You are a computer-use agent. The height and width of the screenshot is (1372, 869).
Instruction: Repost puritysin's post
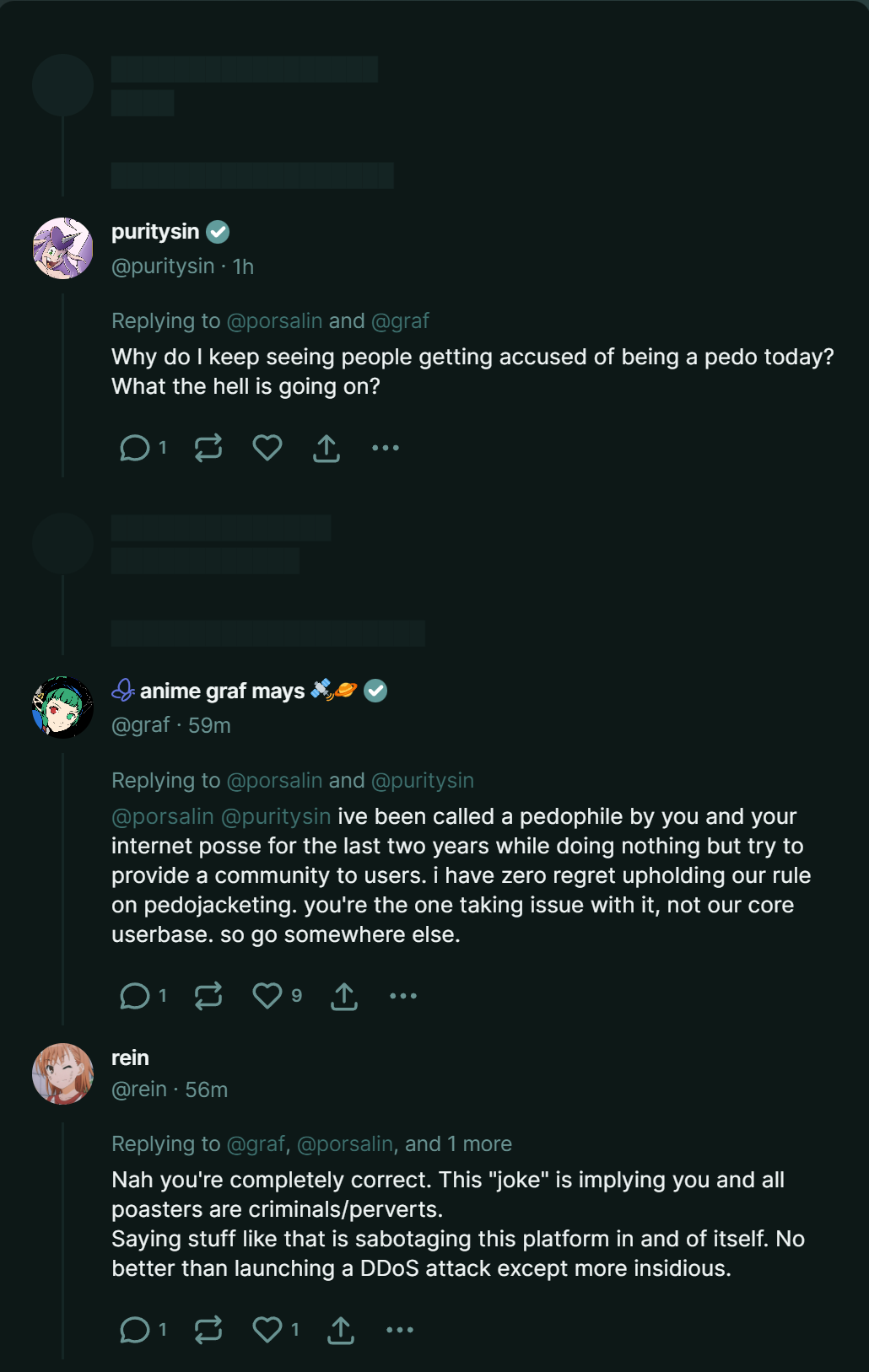(x=208, y=448)
